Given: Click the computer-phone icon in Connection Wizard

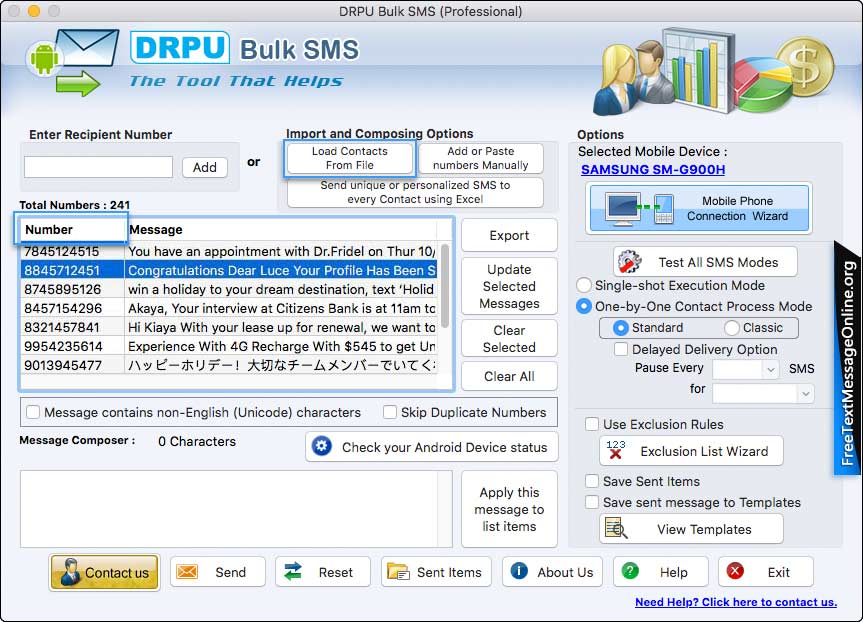Looking at the screenshot, I should point(640,209).
